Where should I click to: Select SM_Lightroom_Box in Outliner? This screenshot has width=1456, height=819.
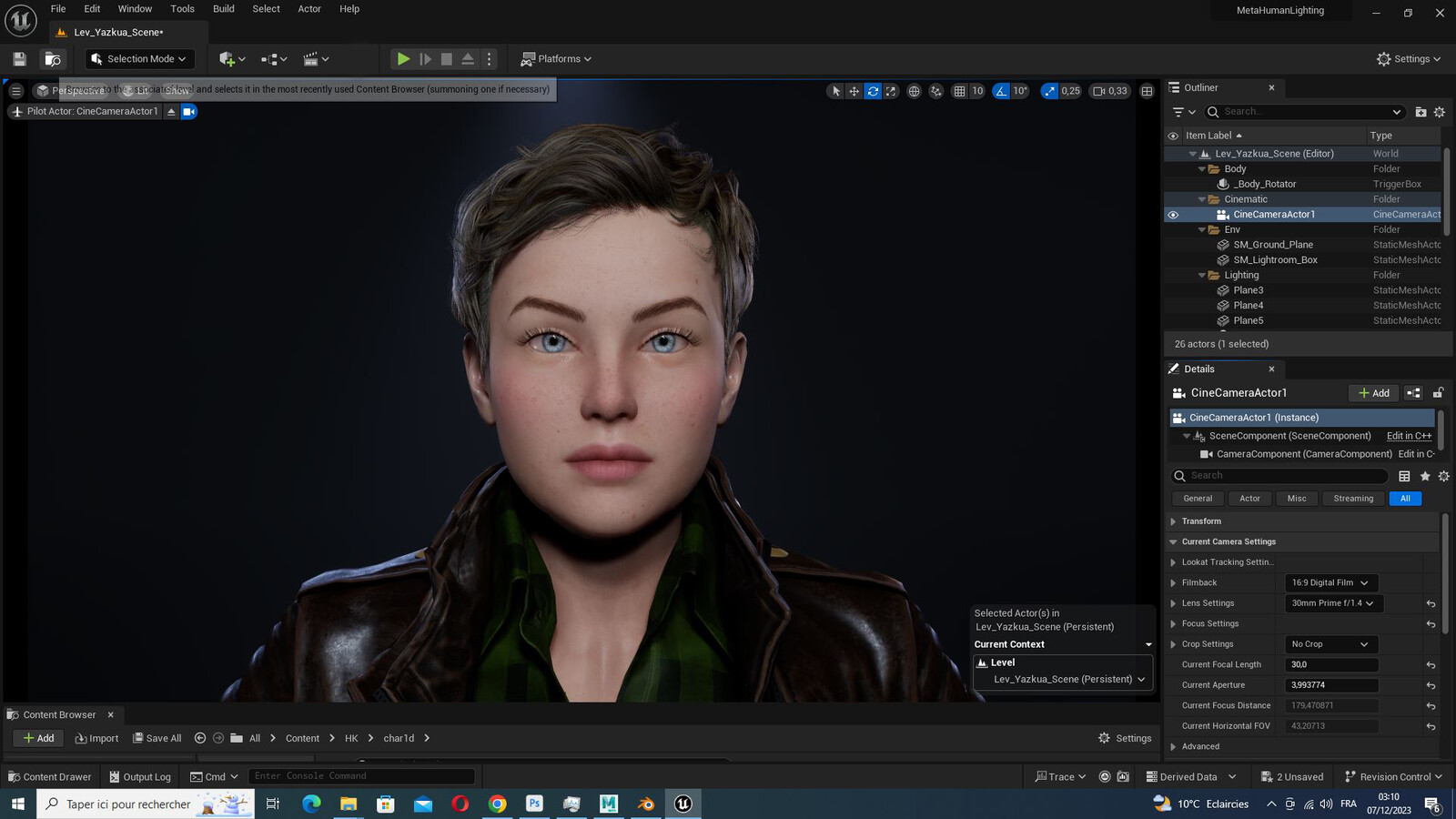coord(1275,260)
